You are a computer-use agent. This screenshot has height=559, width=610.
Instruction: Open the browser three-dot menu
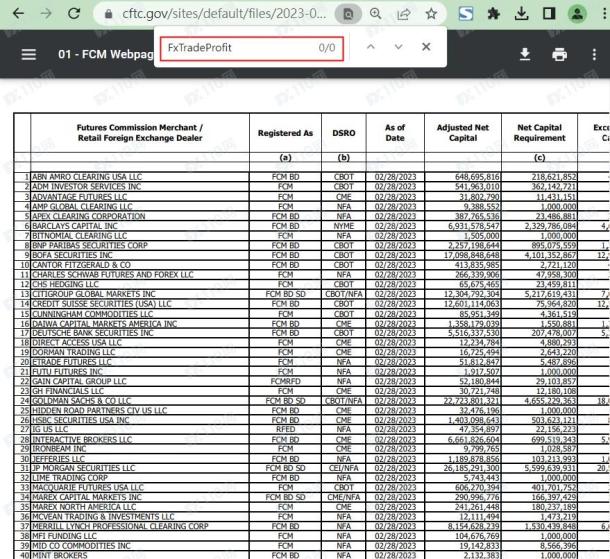point(604,14)
